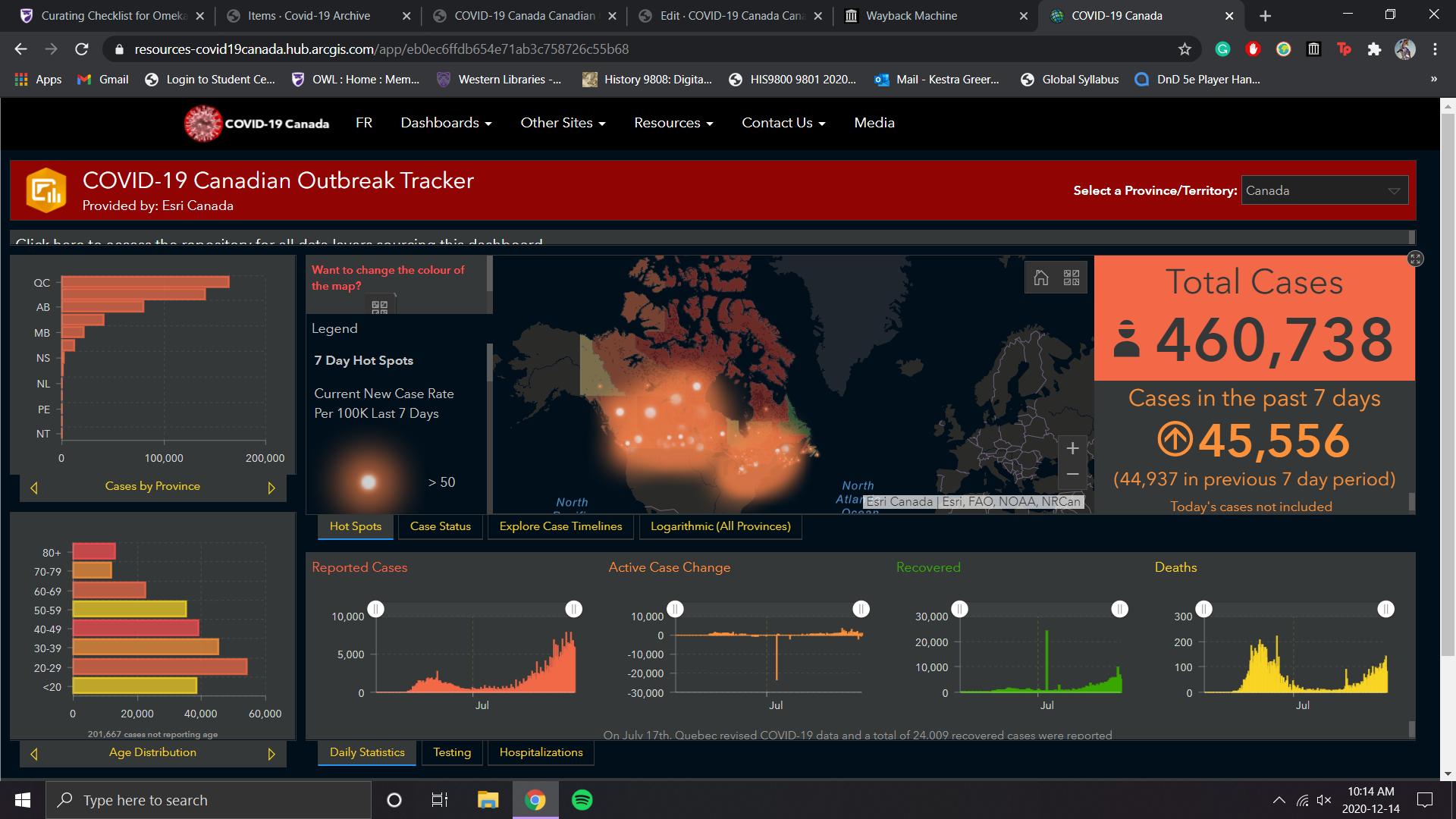Switch to the Hospitalizations tab

pyautogui.click(x=541, y=752)
